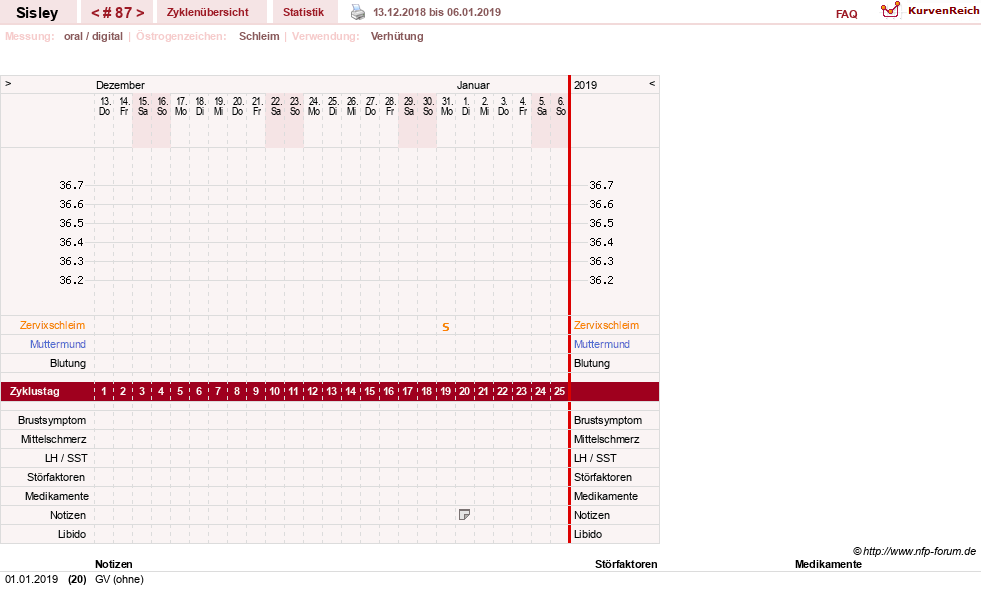This screenshot has width=981, height=603.
Task: Select cycle day 25 in Zyklustag row
Action: (x=559, y=392)
